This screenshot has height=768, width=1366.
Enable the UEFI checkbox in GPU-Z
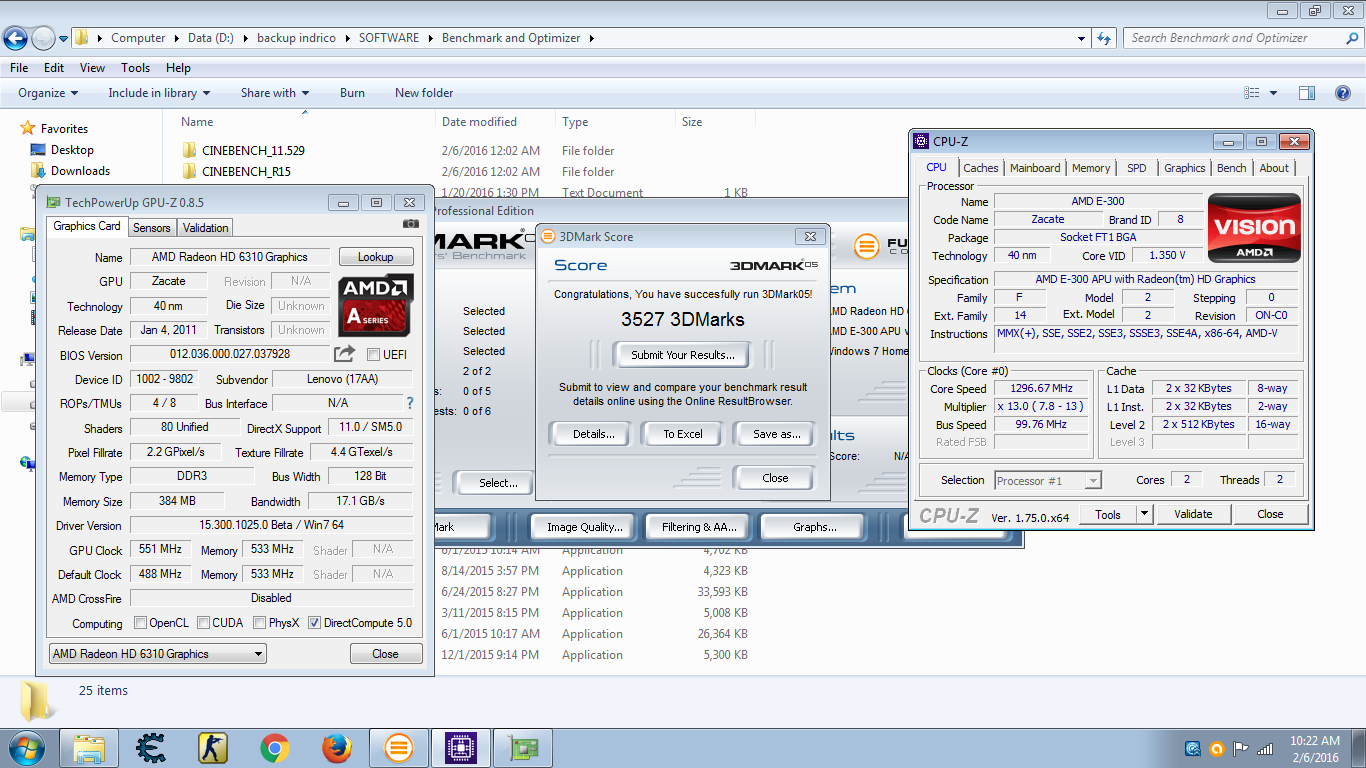click(x=374, y=355)
